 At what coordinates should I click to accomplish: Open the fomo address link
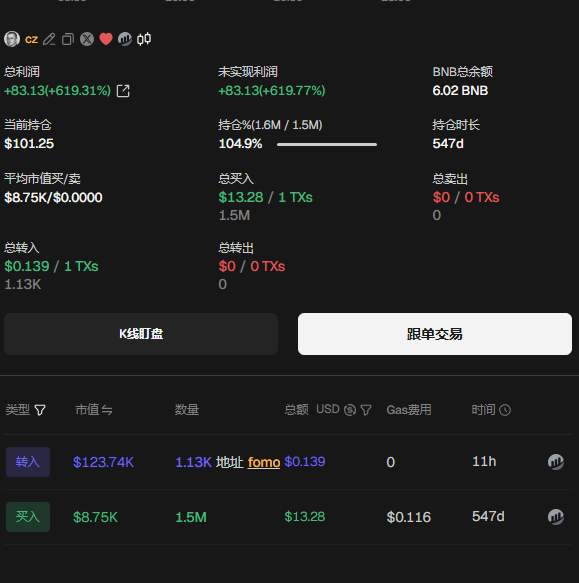click(264, 462)
